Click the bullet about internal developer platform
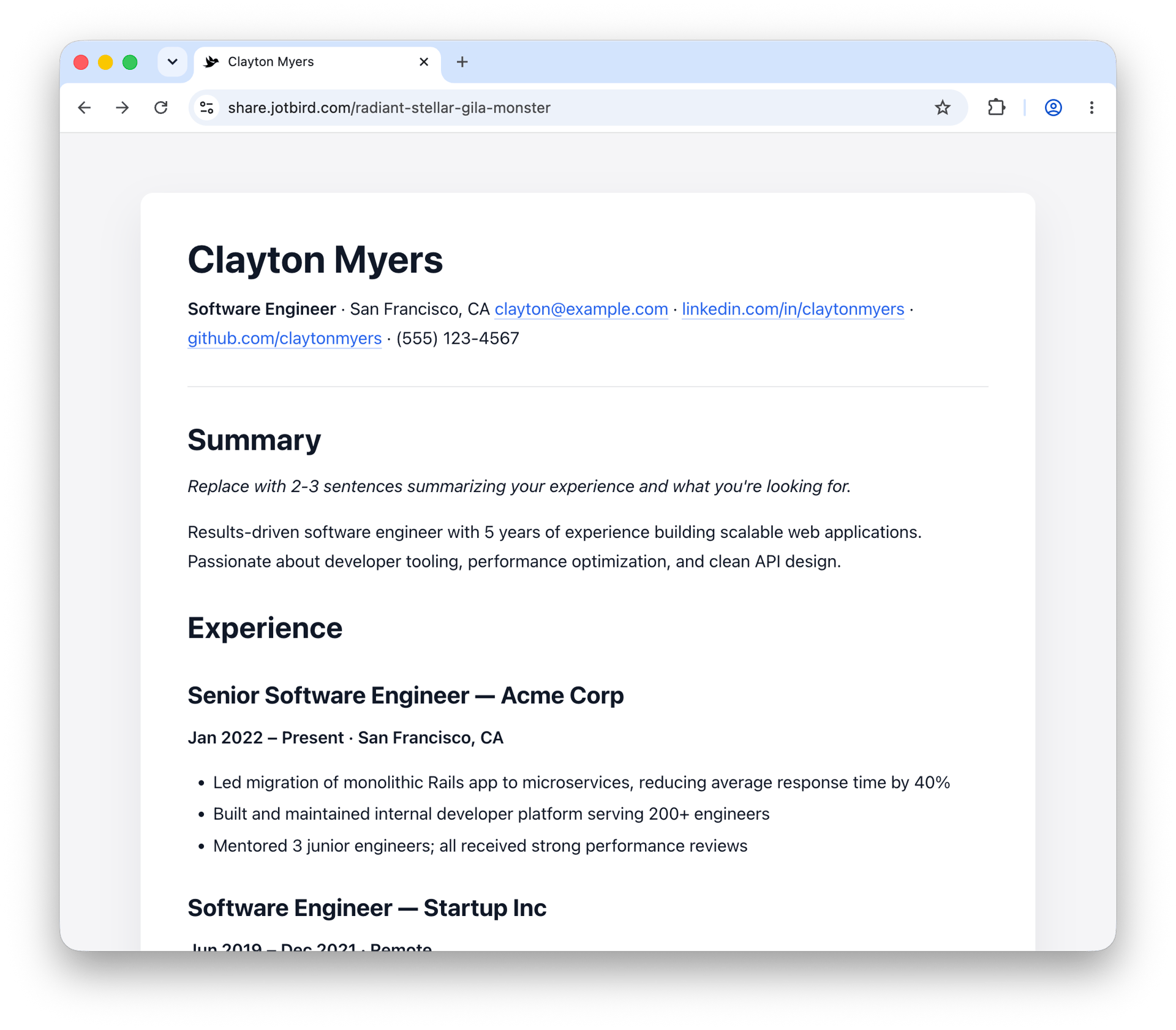This screenshot has height=1030, width=1176. coord(491,814)
